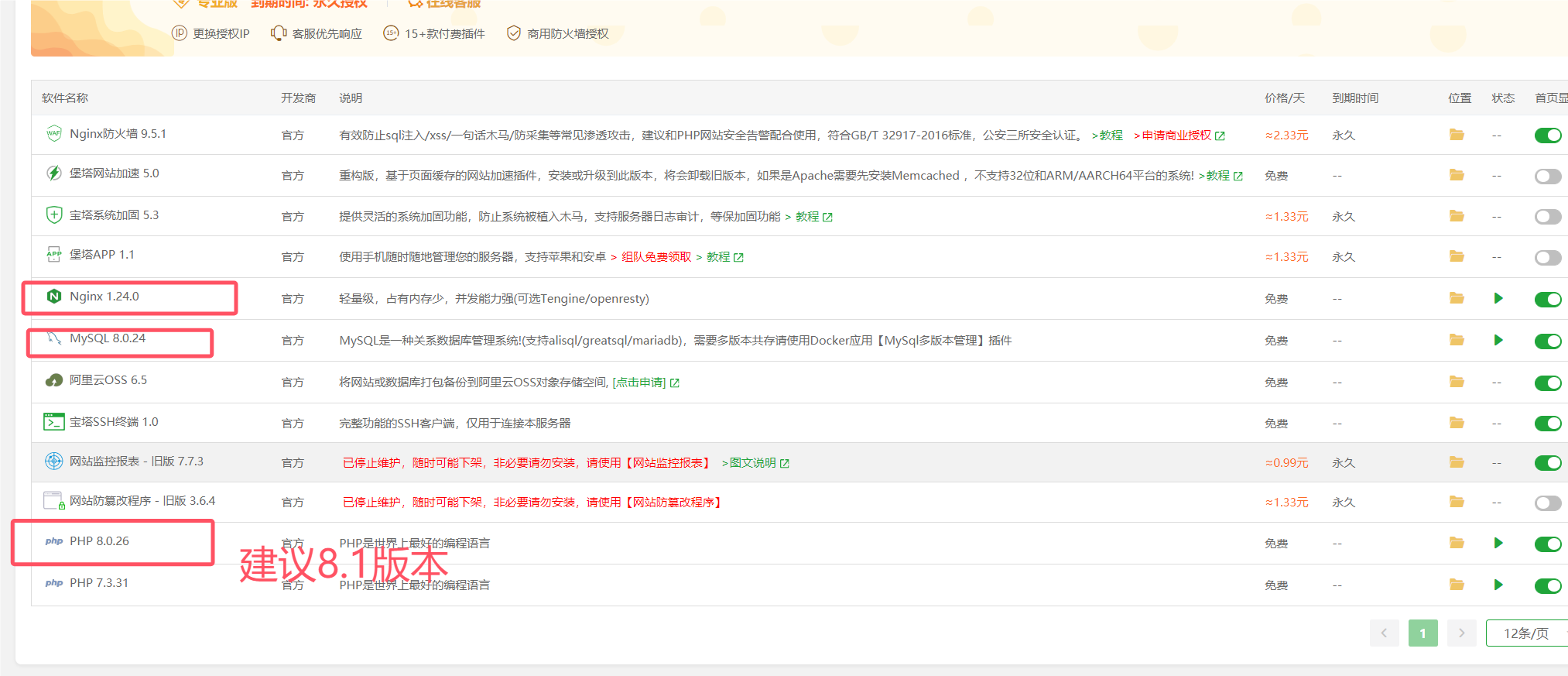Click the running status arrow for PHP 8.0.26
Image resolution: width=1568 pixels, height=676 pixels.
(x=1498, y=543)
